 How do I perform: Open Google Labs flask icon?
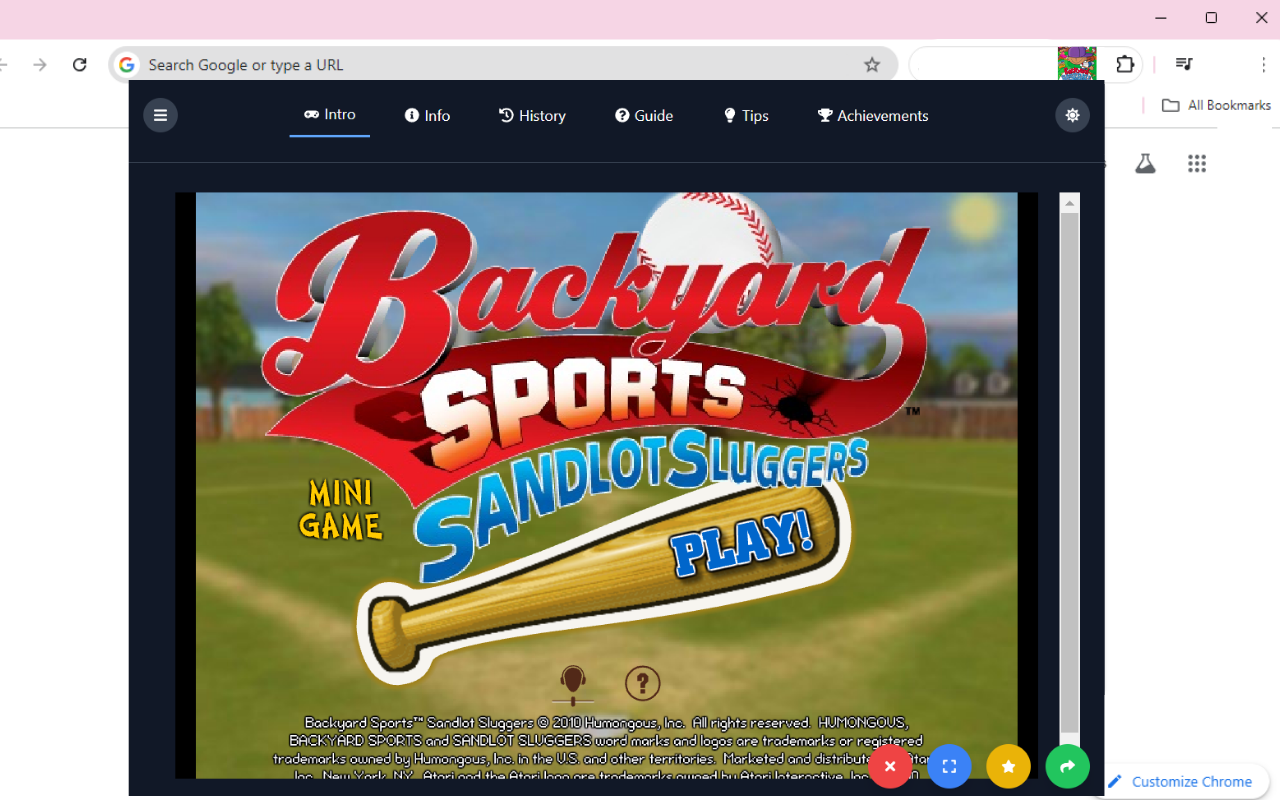click(x=1145, y=164)
